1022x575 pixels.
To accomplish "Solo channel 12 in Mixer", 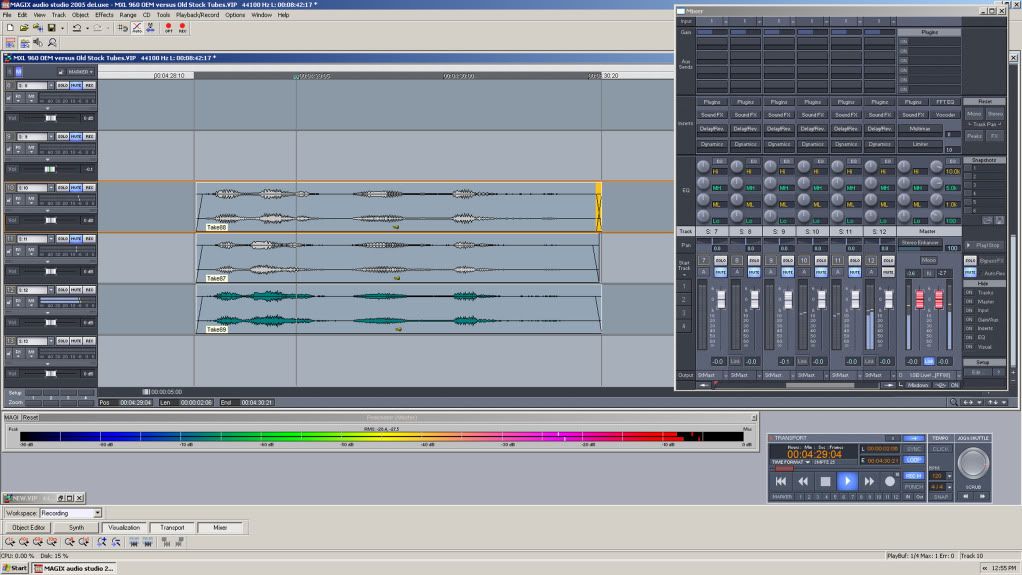I will click(x=888, y=260).
